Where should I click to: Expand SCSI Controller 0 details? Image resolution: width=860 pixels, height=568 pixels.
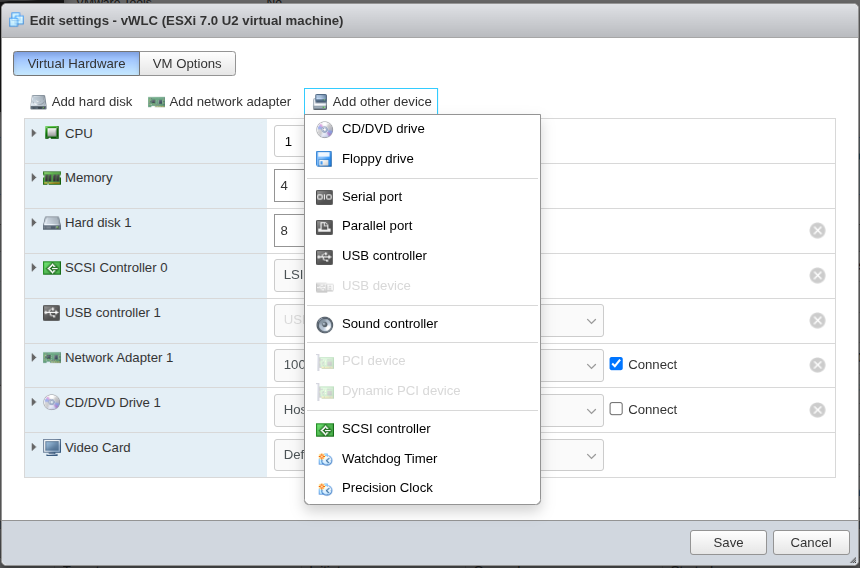pyautogui.click(x=34, y=268)
